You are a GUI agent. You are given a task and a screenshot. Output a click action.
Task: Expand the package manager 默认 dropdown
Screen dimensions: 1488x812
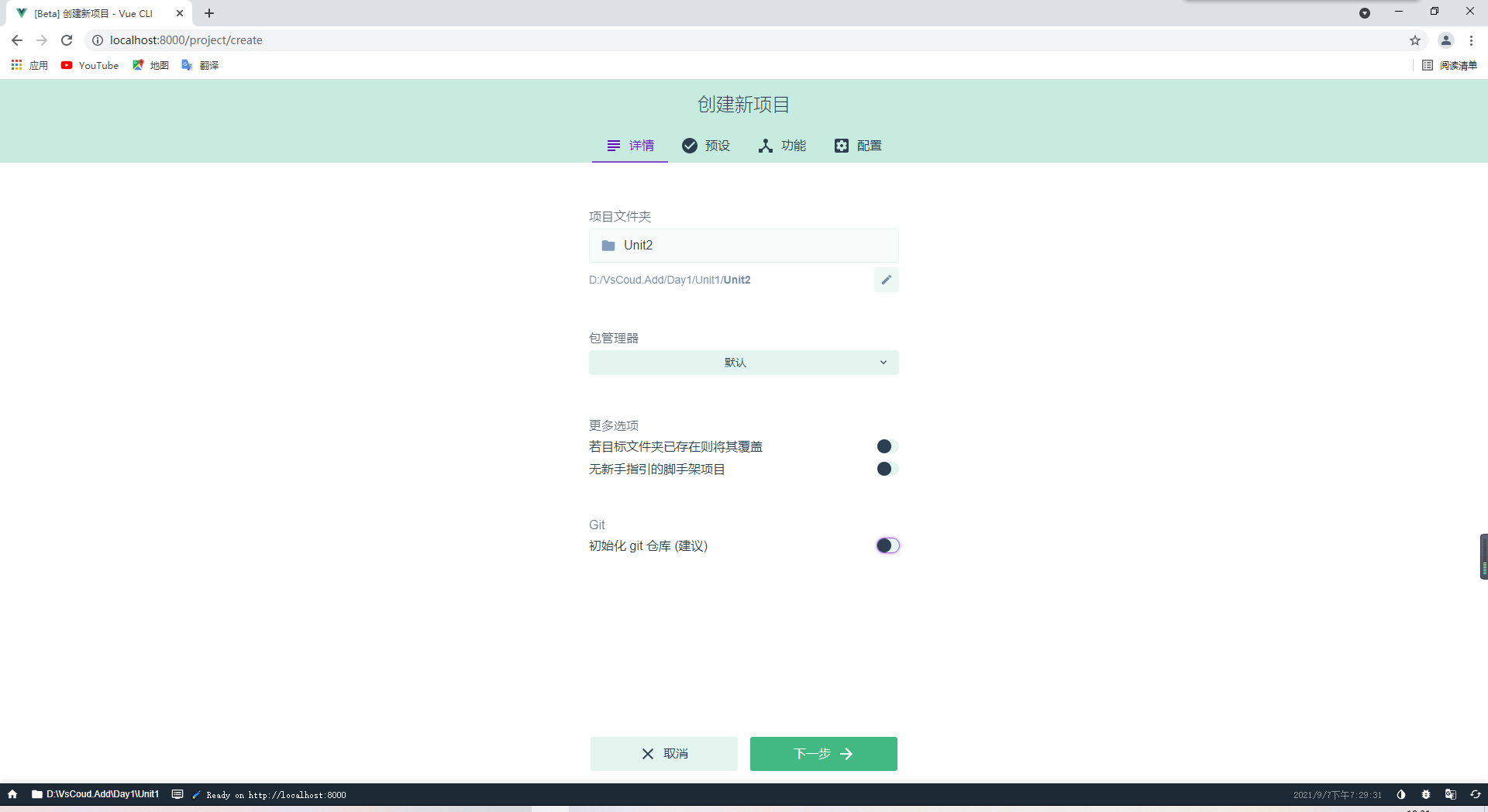pos(744,363)
